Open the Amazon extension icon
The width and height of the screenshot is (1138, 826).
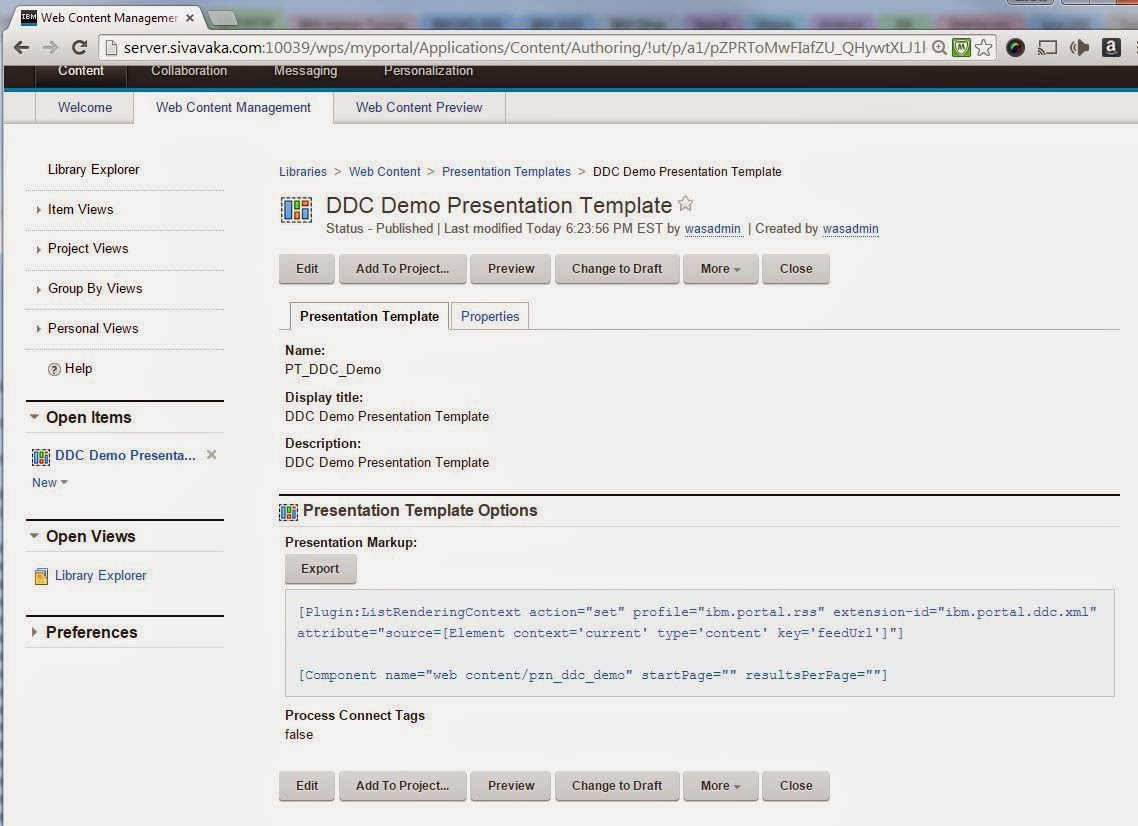pos(1110,48)
